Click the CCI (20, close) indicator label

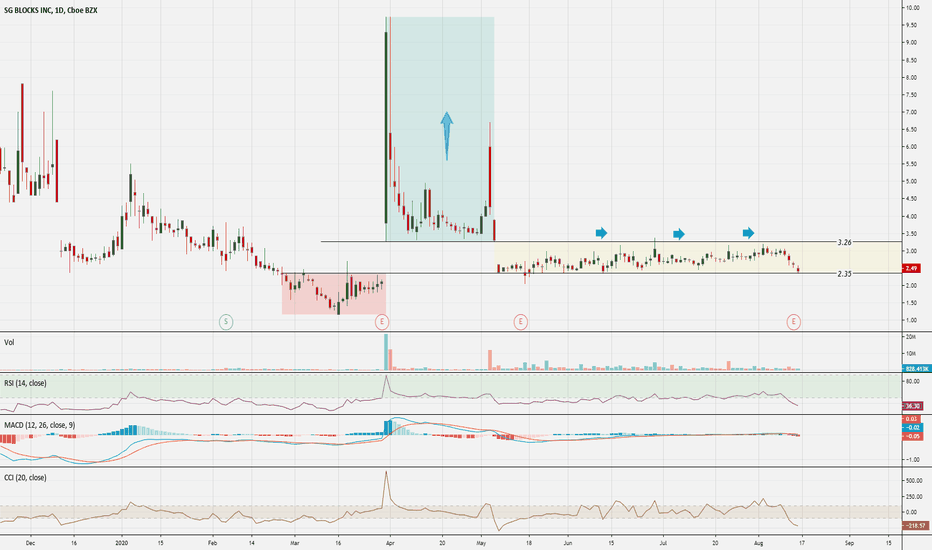25,477
